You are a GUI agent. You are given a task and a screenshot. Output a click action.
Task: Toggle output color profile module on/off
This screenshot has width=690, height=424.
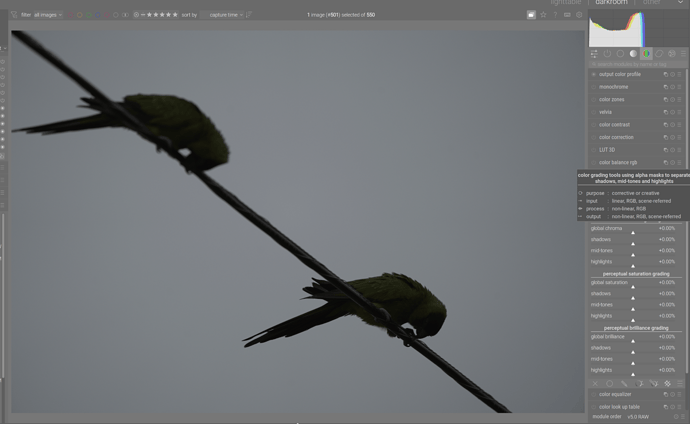pos(593,74)
